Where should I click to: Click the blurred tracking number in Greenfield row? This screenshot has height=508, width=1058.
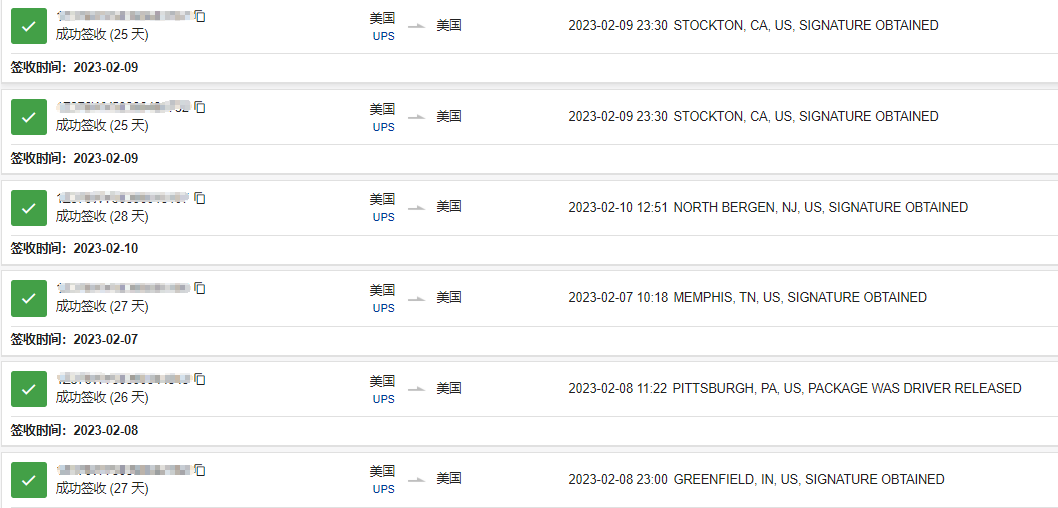click(123, 469)
